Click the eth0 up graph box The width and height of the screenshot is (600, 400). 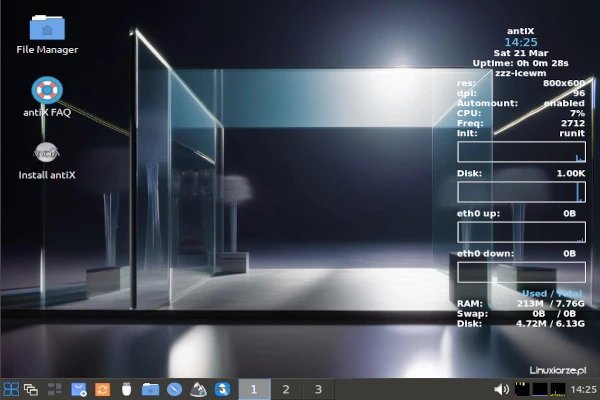(521, 232)
